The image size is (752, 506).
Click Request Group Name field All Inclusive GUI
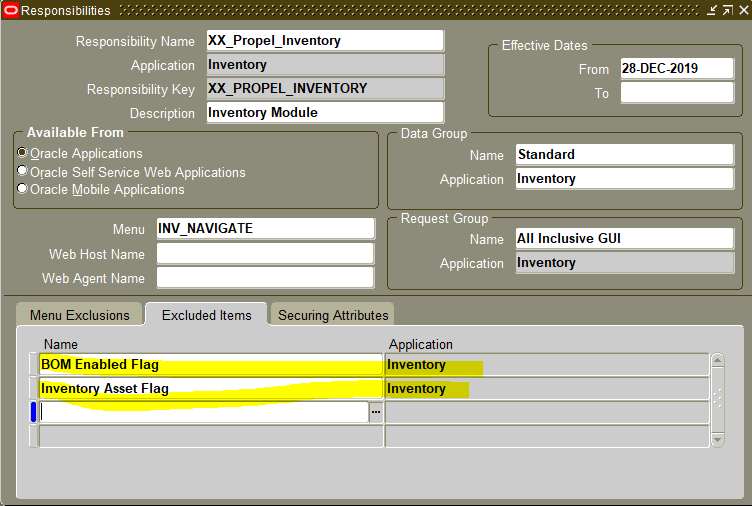(624, 238)
